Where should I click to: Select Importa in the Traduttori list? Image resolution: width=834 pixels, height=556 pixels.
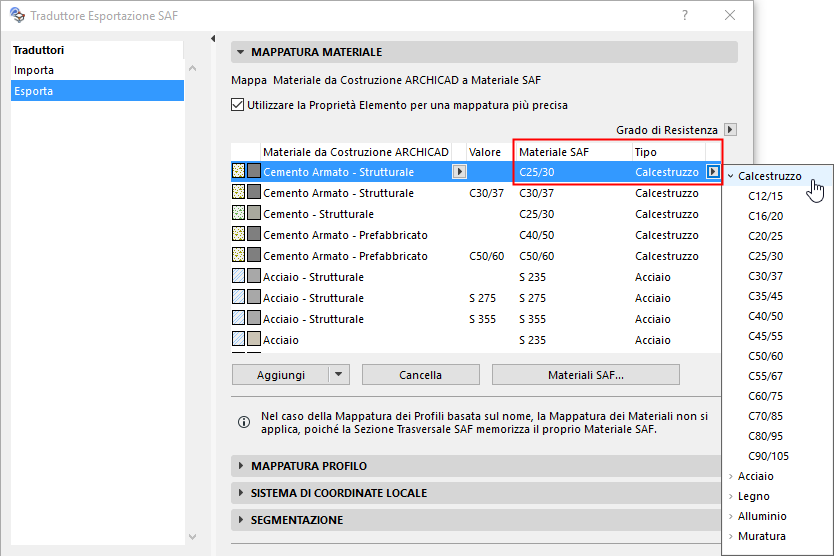(97, 70)
